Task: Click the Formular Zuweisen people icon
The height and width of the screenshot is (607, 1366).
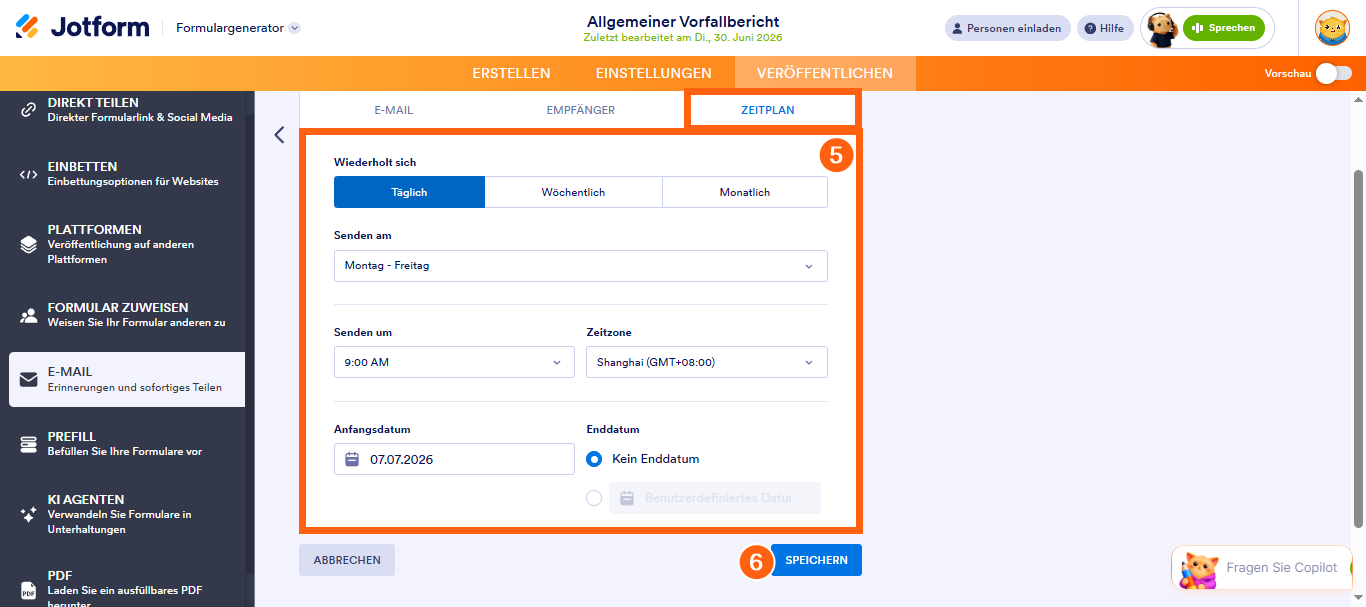Action: [x=28, y=315]
